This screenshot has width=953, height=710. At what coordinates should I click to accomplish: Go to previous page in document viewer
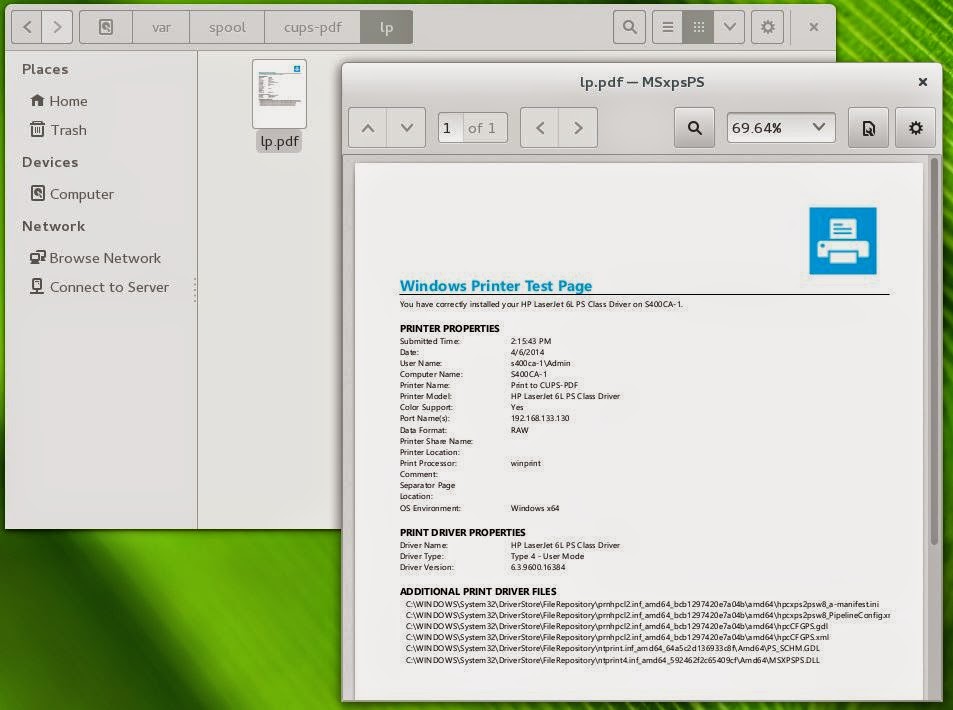click(368, 128)
